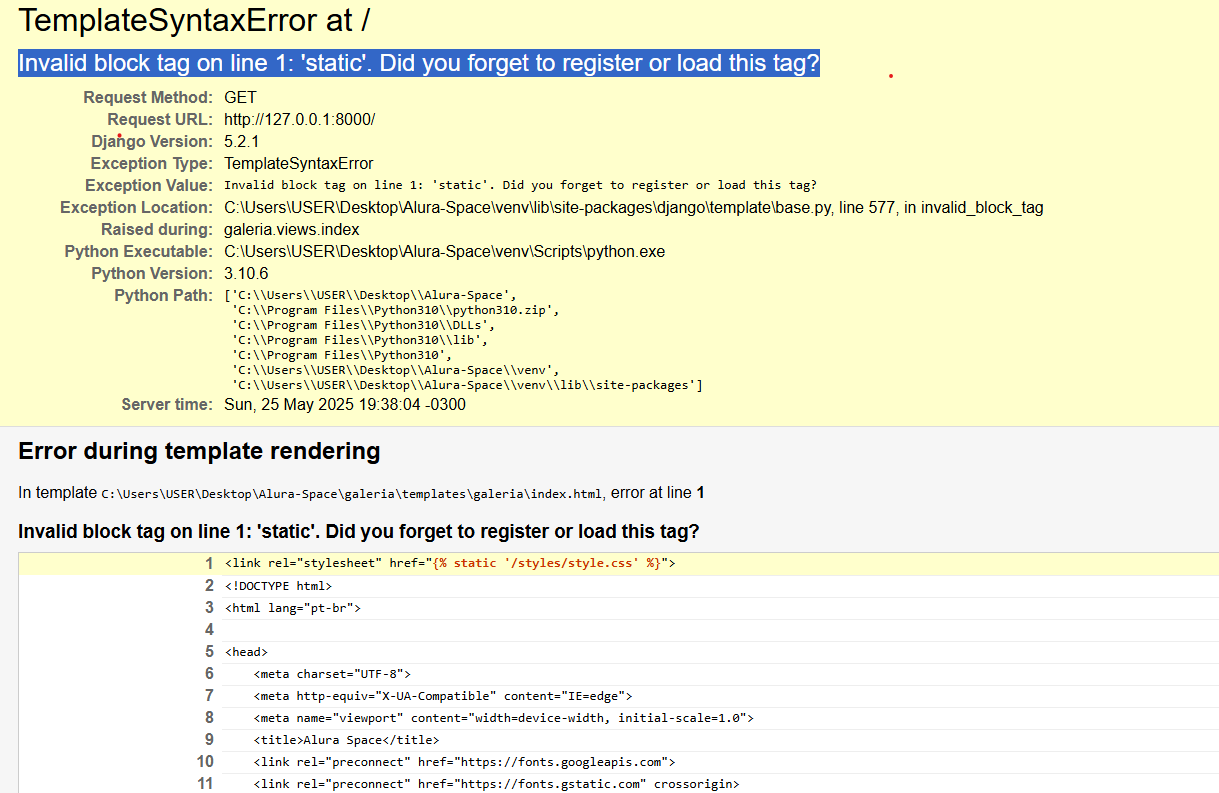1219x793 pixels.
Task: Click the Django Version value 5.2.1
Action: (x=241, y=141)
